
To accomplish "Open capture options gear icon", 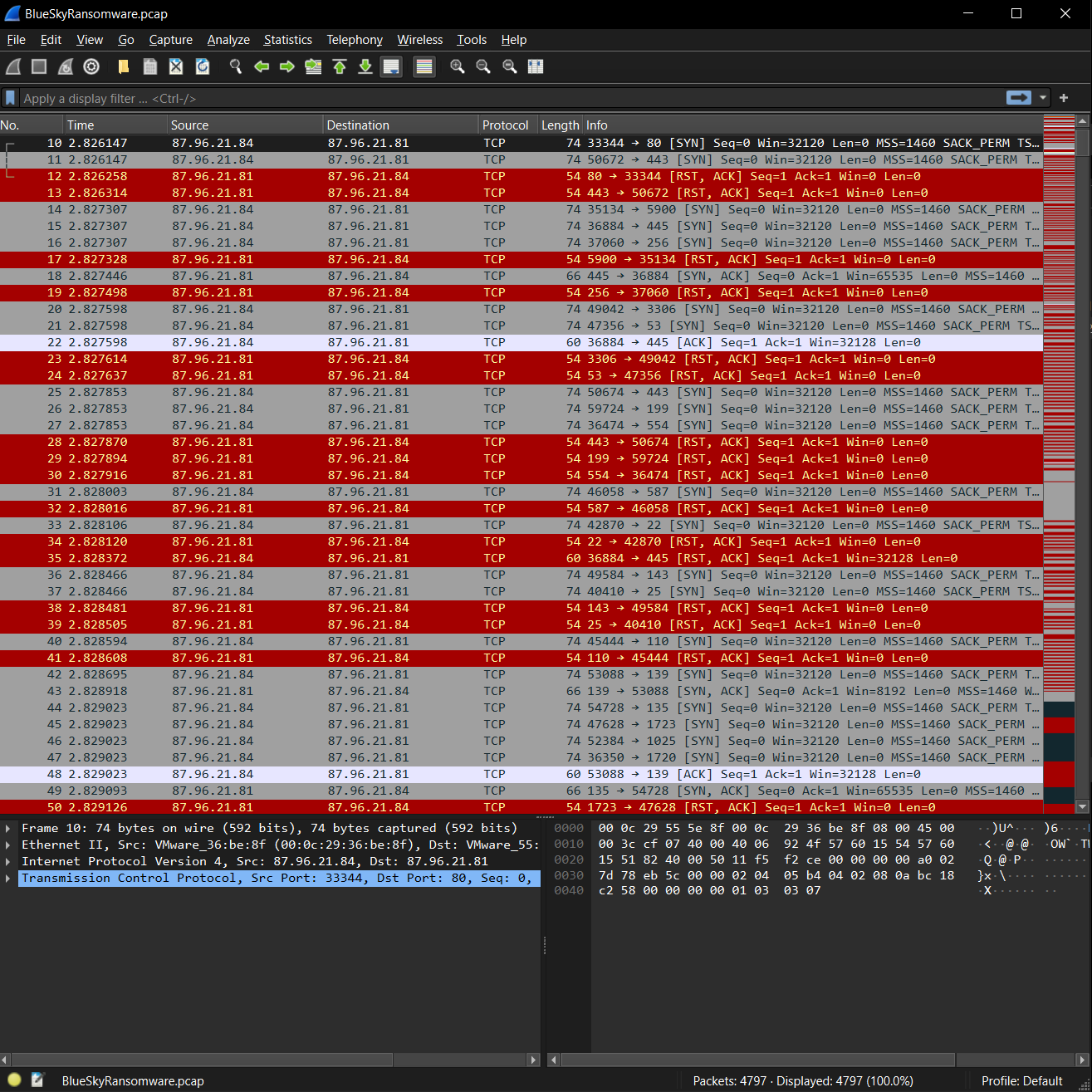I will click(91, 66).
